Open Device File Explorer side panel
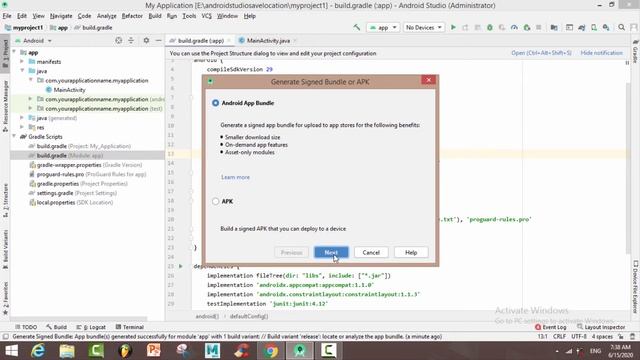640x360 pixels. [636, 287]
